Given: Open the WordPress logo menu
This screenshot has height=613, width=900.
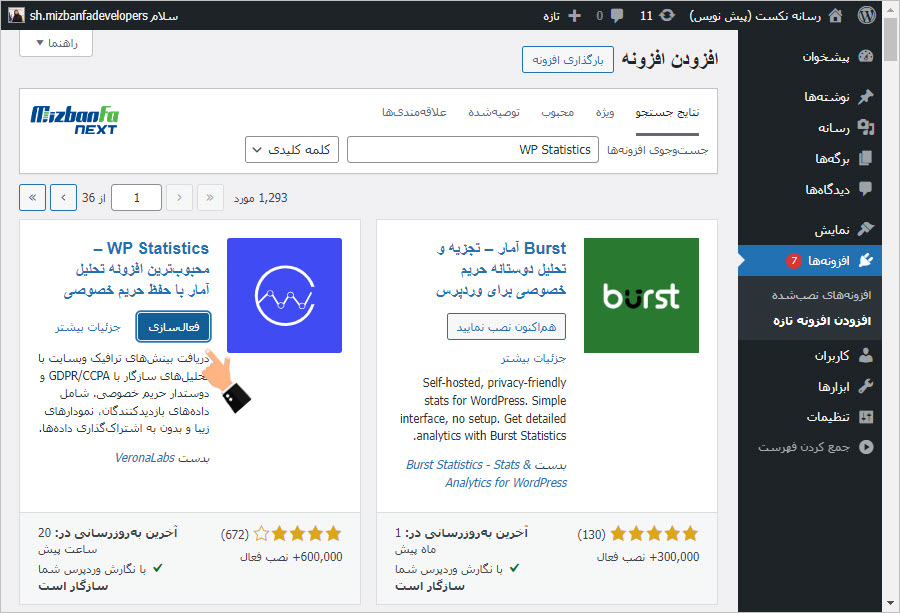Looking at the screenshot, I should click(x=866, y=15).
